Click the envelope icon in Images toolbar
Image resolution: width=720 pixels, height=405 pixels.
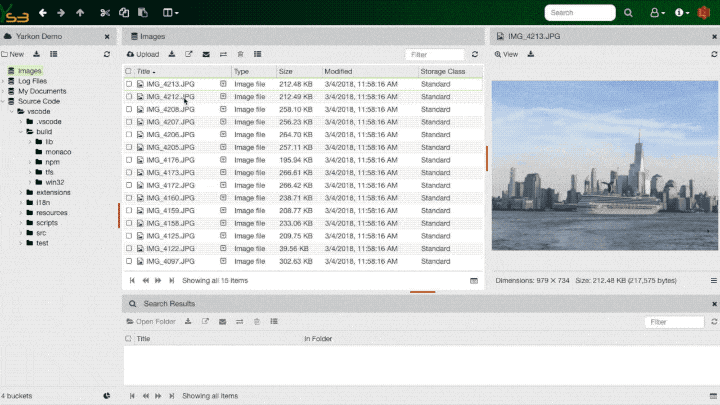pyautogui.click(x=206, y=54)
